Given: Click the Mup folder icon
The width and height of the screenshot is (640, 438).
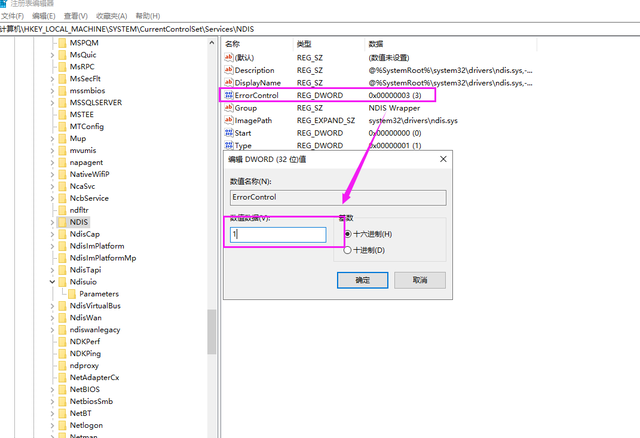Looking at the screenshot, I should point(62,138).
